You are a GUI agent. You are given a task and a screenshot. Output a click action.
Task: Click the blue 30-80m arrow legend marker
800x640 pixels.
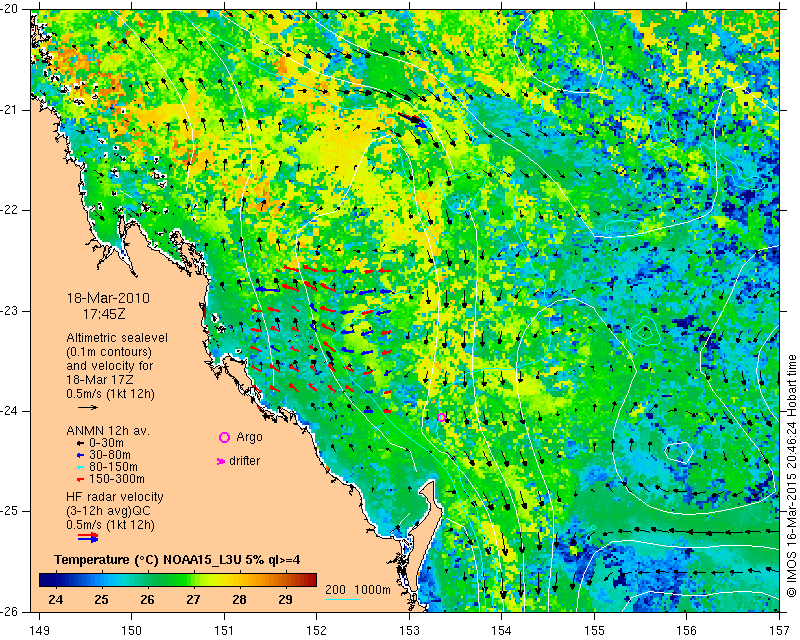click(x=80, y=455)
